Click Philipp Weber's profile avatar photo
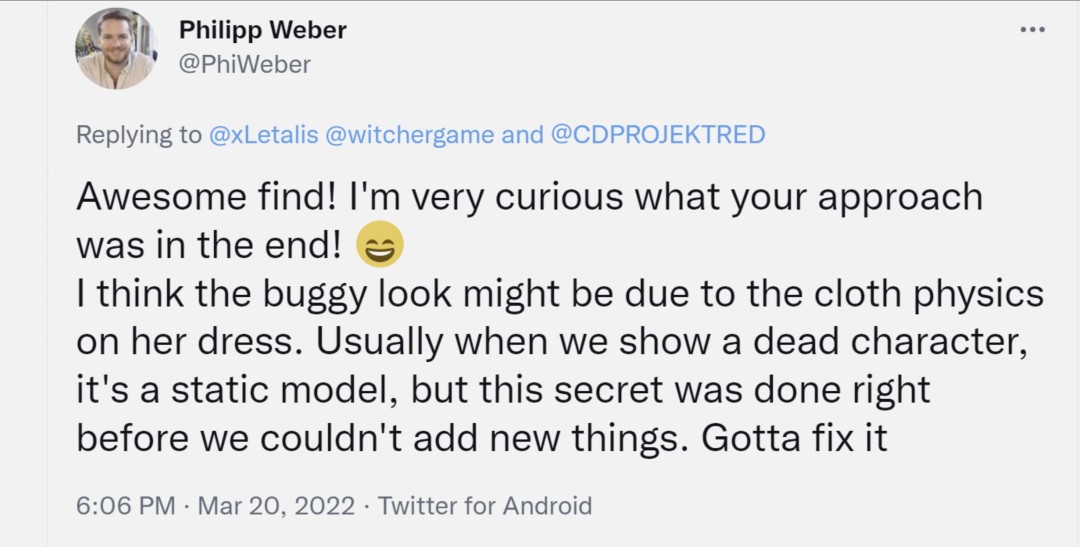 (x=116, y=49)
